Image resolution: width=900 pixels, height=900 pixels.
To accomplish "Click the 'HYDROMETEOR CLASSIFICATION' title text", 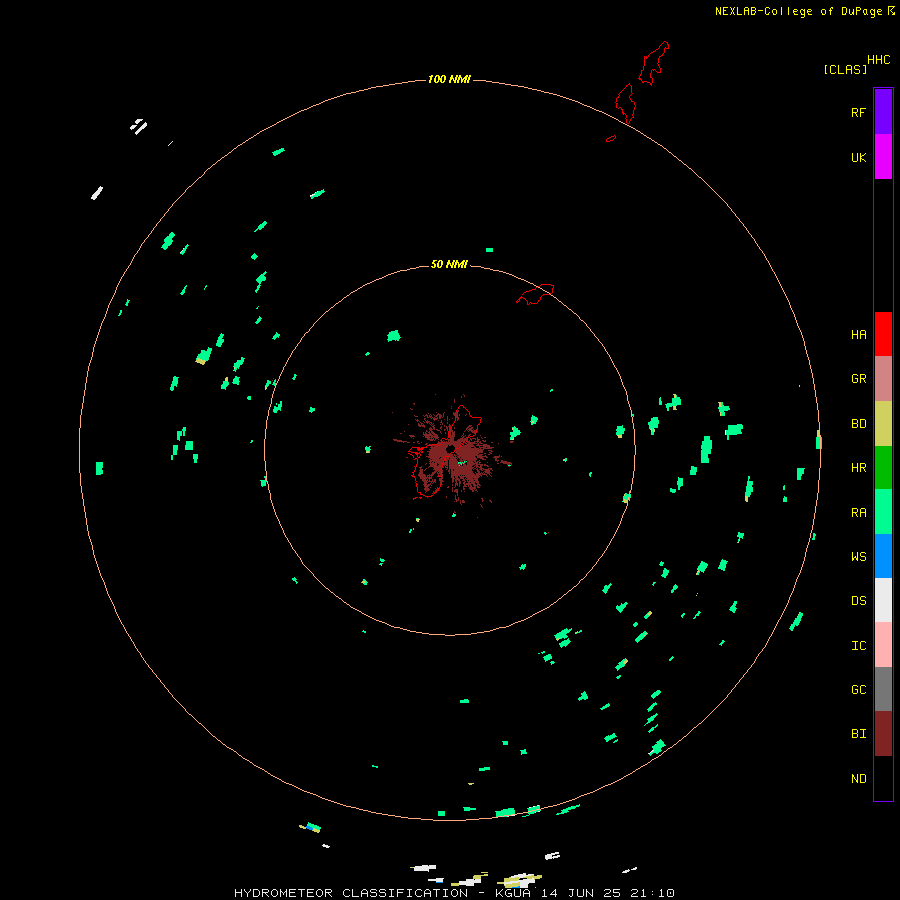I will point(351,893).
